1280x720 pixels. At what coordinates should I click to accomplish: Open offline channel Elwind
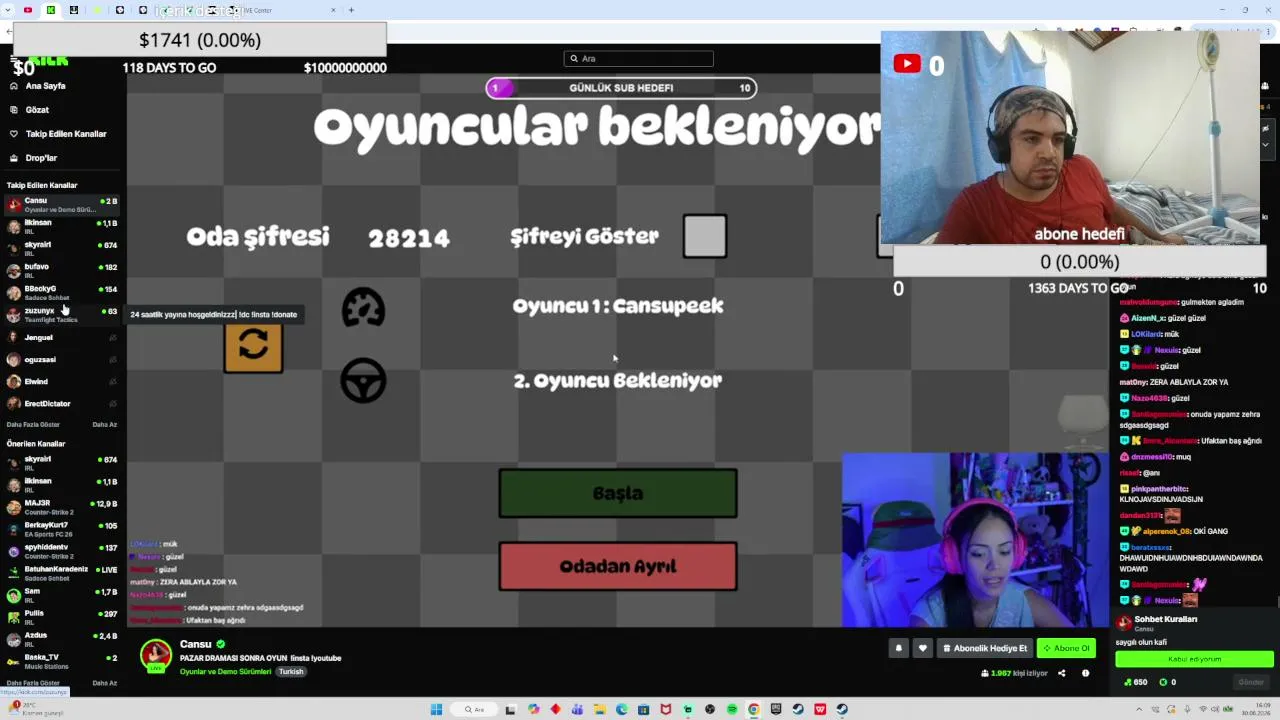click(62, 381)
